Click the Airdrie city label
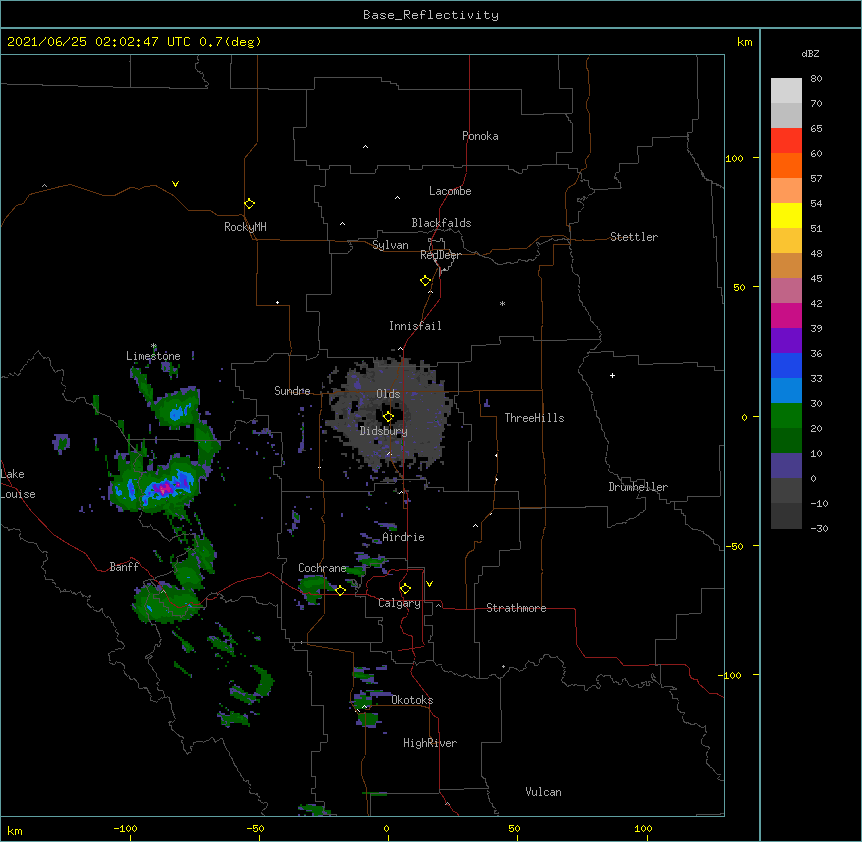Viewport: 862px width, 842px height. tap(403, 537)
